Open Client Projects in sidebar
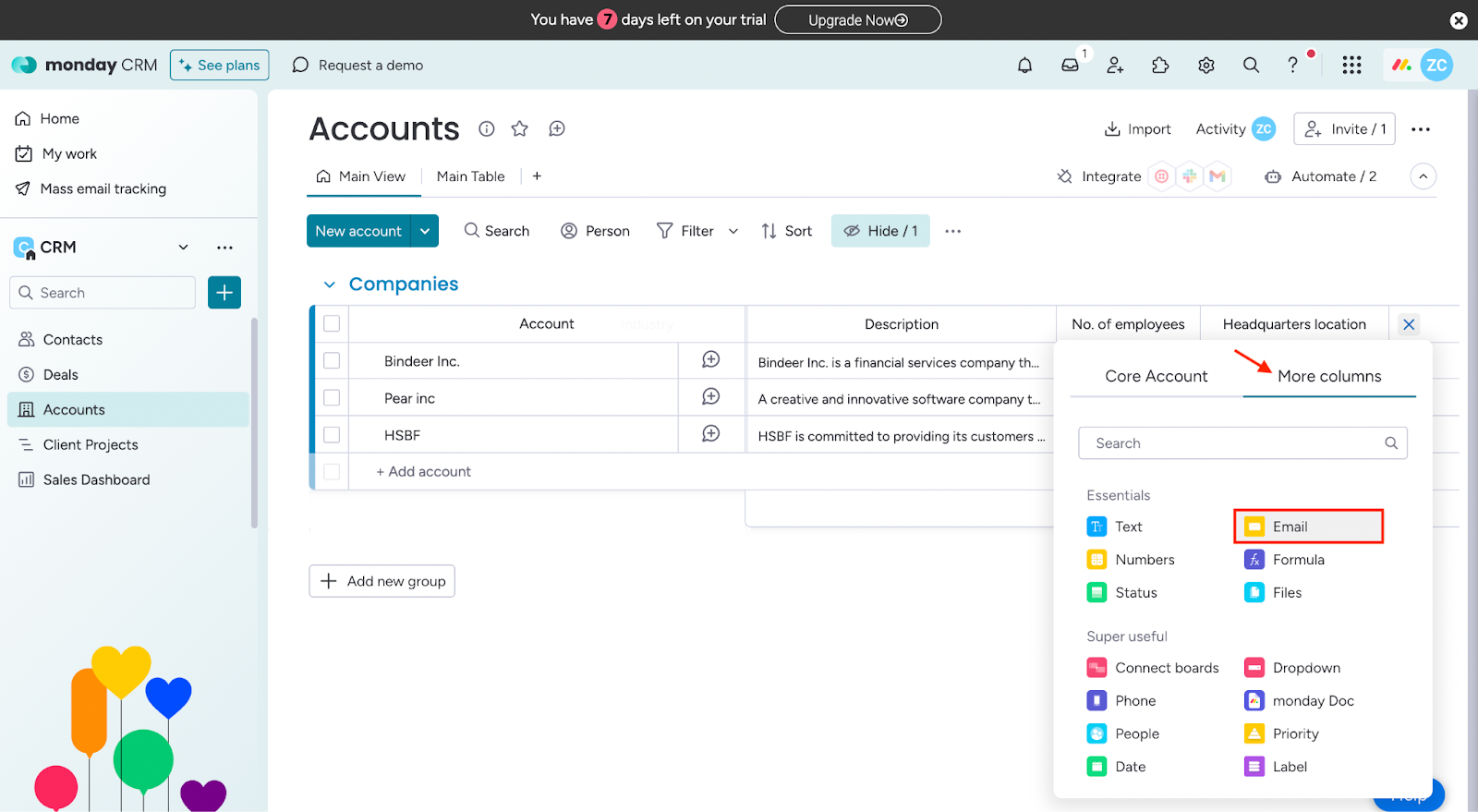 click(128, 445)
